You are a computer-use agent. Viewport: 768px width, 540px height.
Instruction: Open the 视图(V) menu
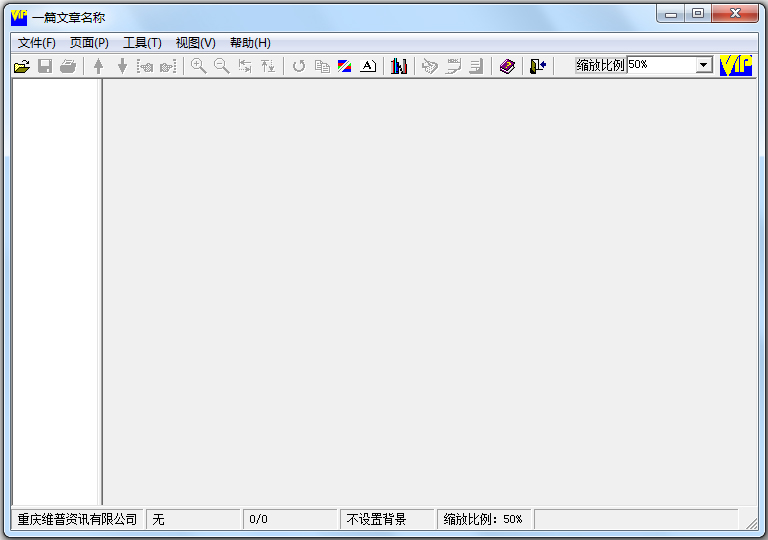(x=195, y=43)
